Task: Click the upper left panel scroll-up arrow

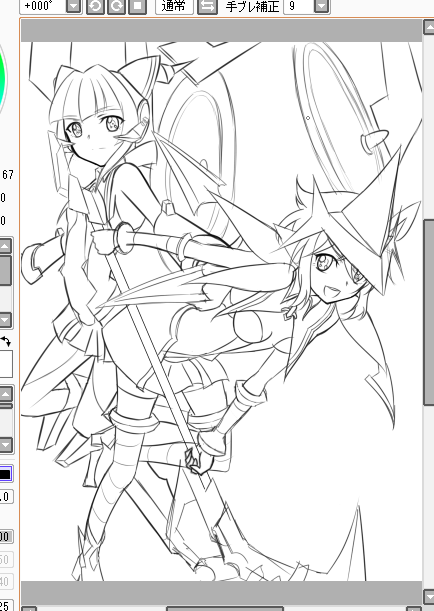Action: click(x=5, y=246)
